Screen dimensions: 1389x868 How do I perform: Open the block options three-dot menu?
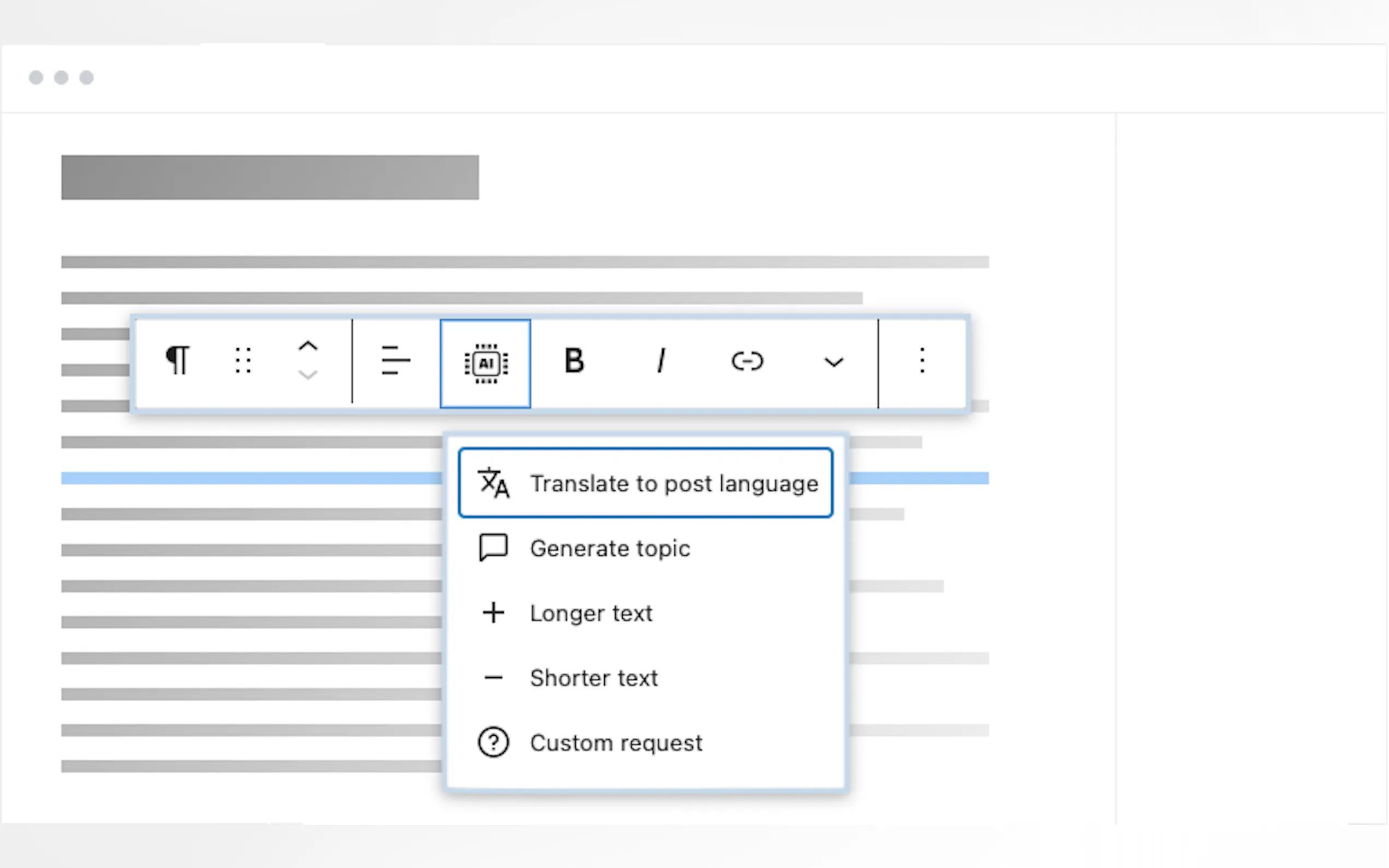921,361
